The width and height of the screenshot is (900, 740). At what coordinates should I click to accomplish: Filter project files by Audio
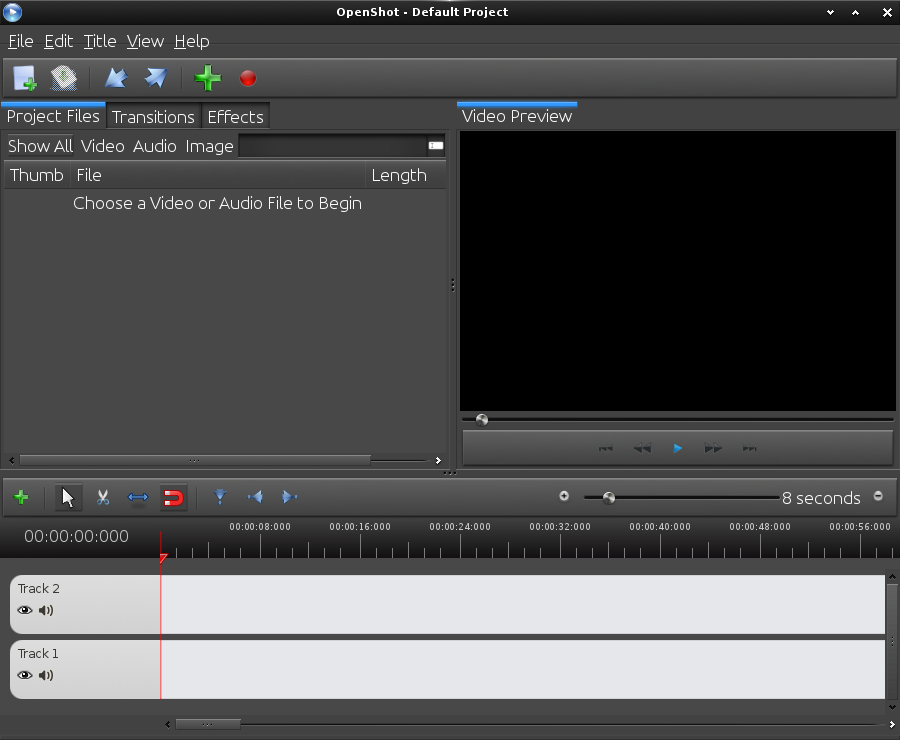point(155,146)
